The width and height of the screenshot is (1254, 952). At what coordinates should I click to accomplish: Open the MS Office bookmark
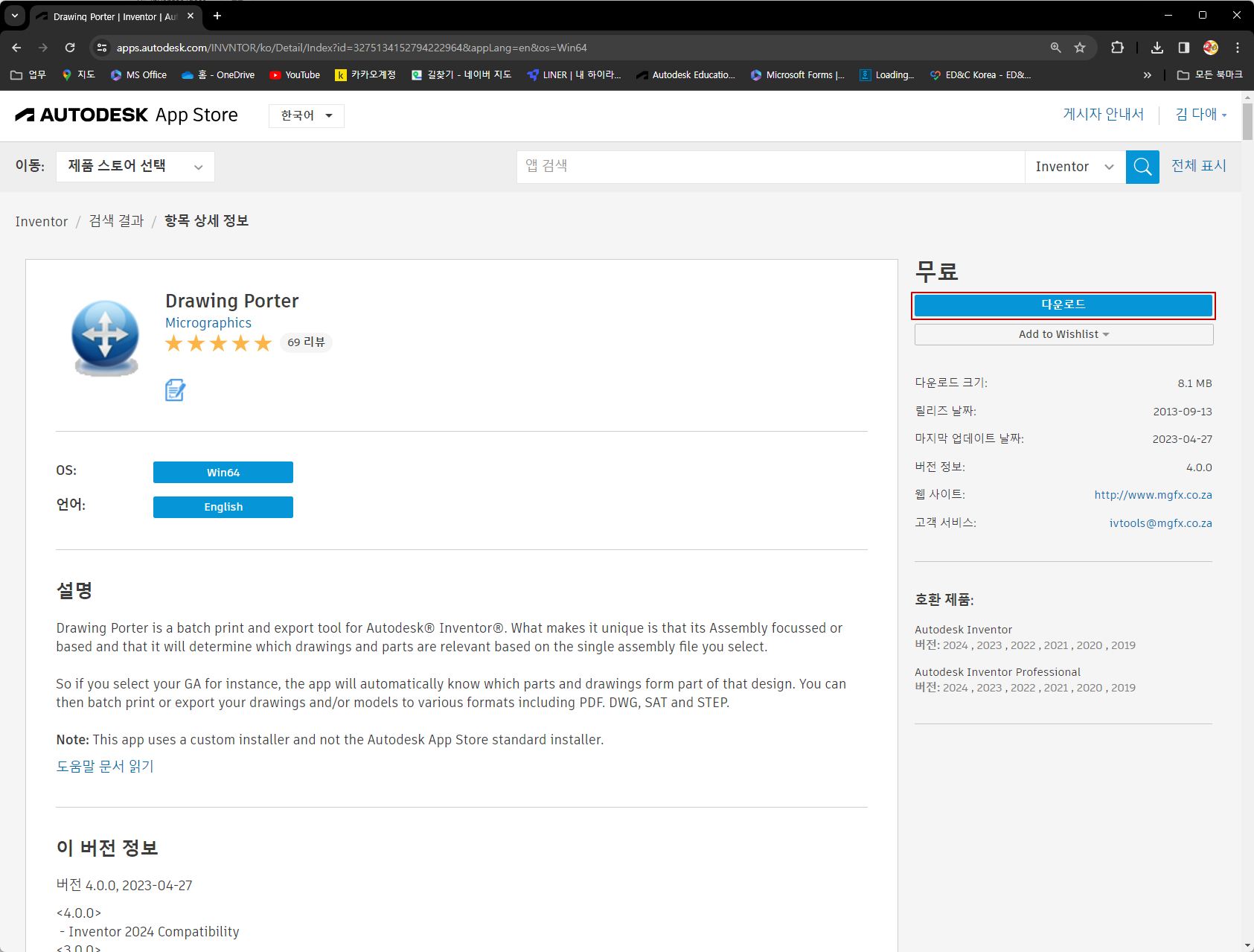(x=138, y=75)
